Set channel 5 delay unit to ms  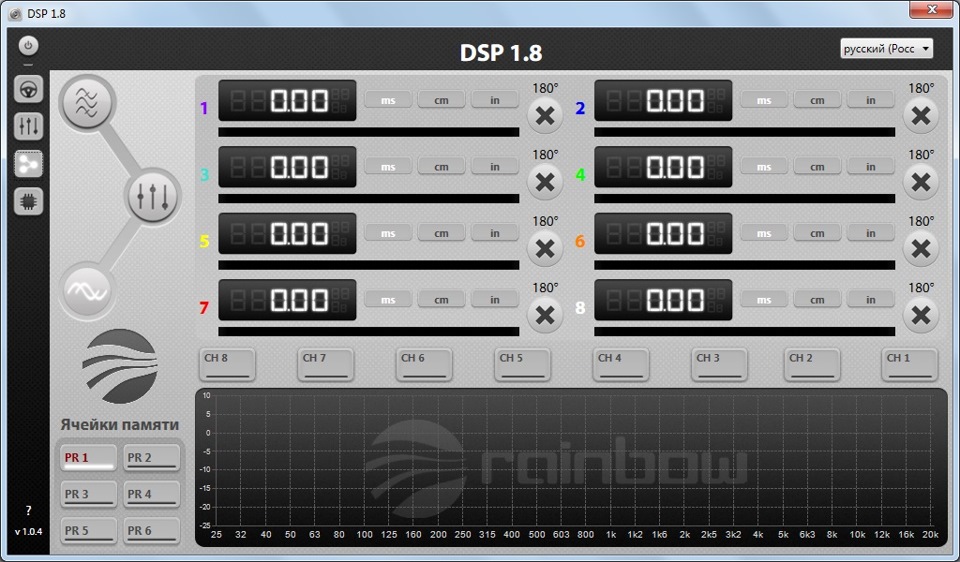(388, 233)
